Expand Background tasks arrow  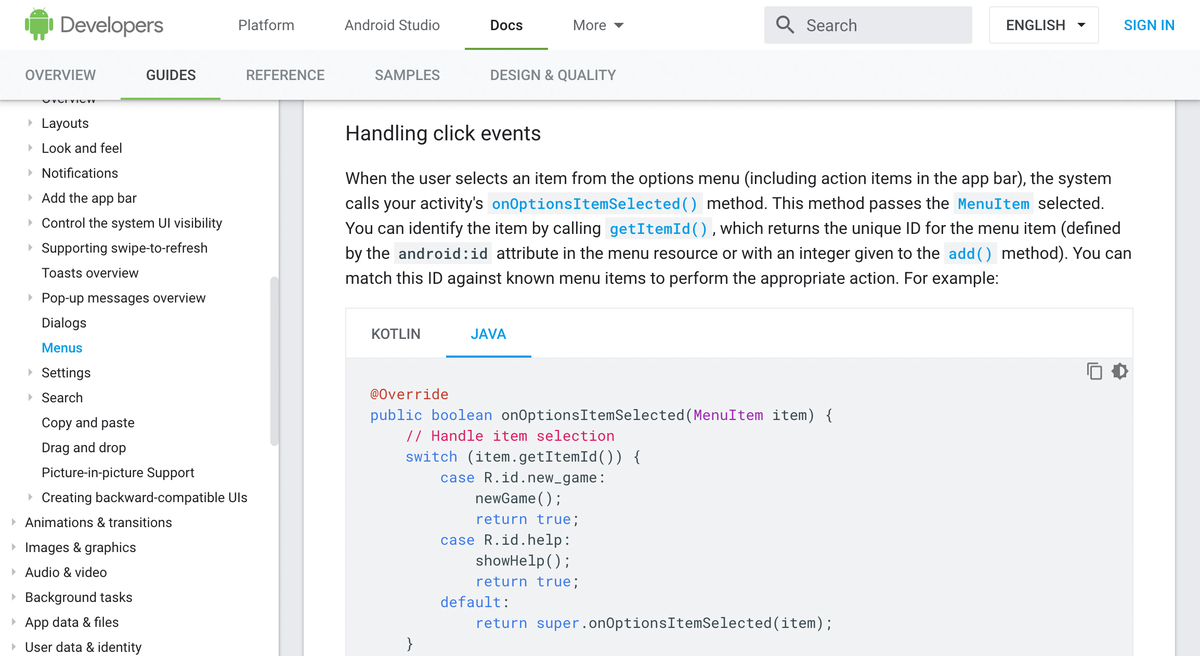(13, 598)
